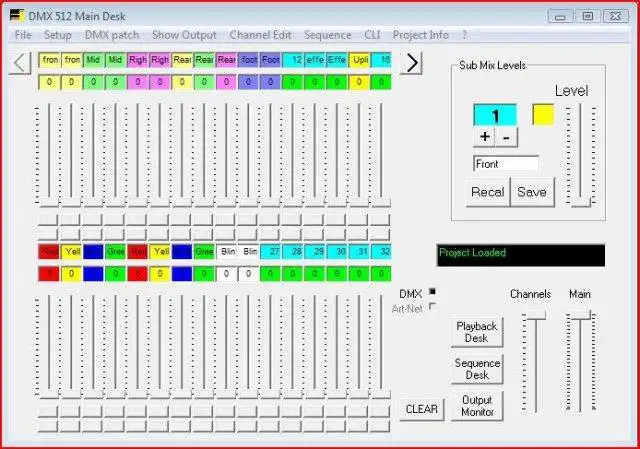The width and height of the screenshot is (640, 449).
Task: Open the DMX patch menu
Action: pos(112,35)
